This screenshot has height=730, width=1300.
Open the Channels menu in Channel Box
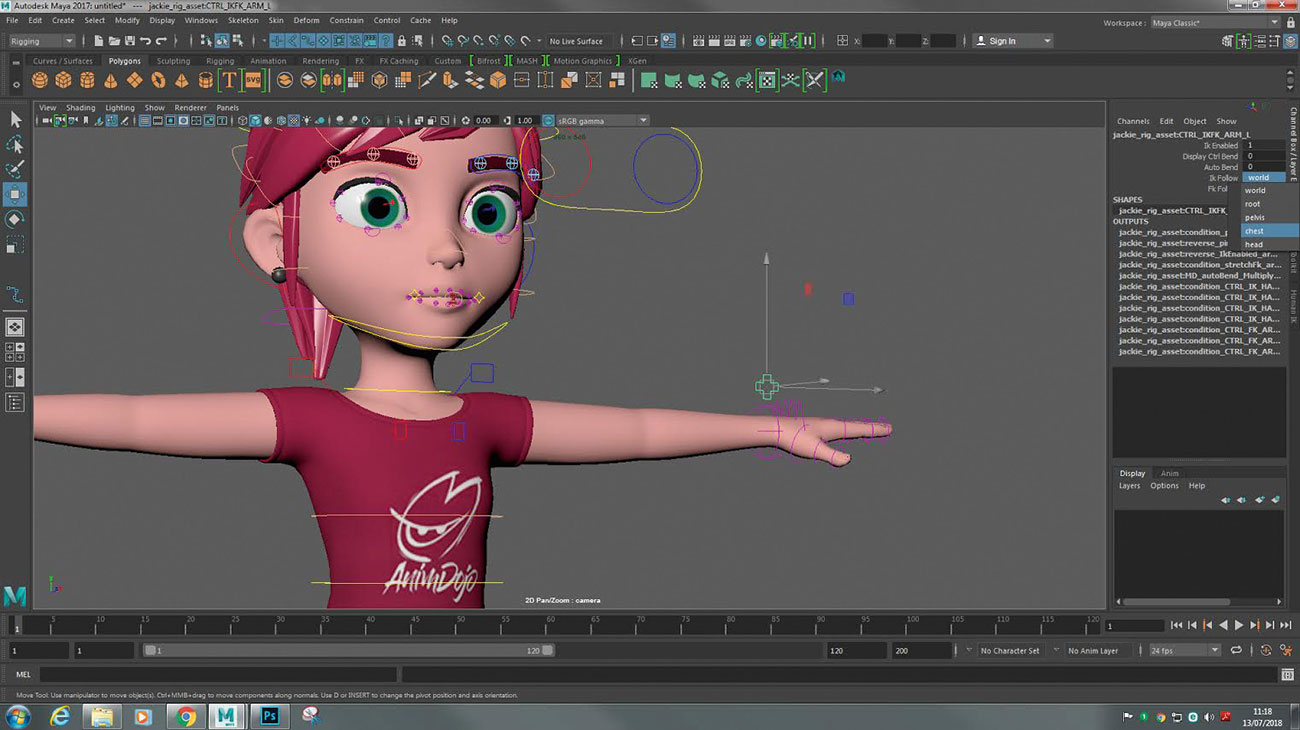click(x=1133, y=121)
